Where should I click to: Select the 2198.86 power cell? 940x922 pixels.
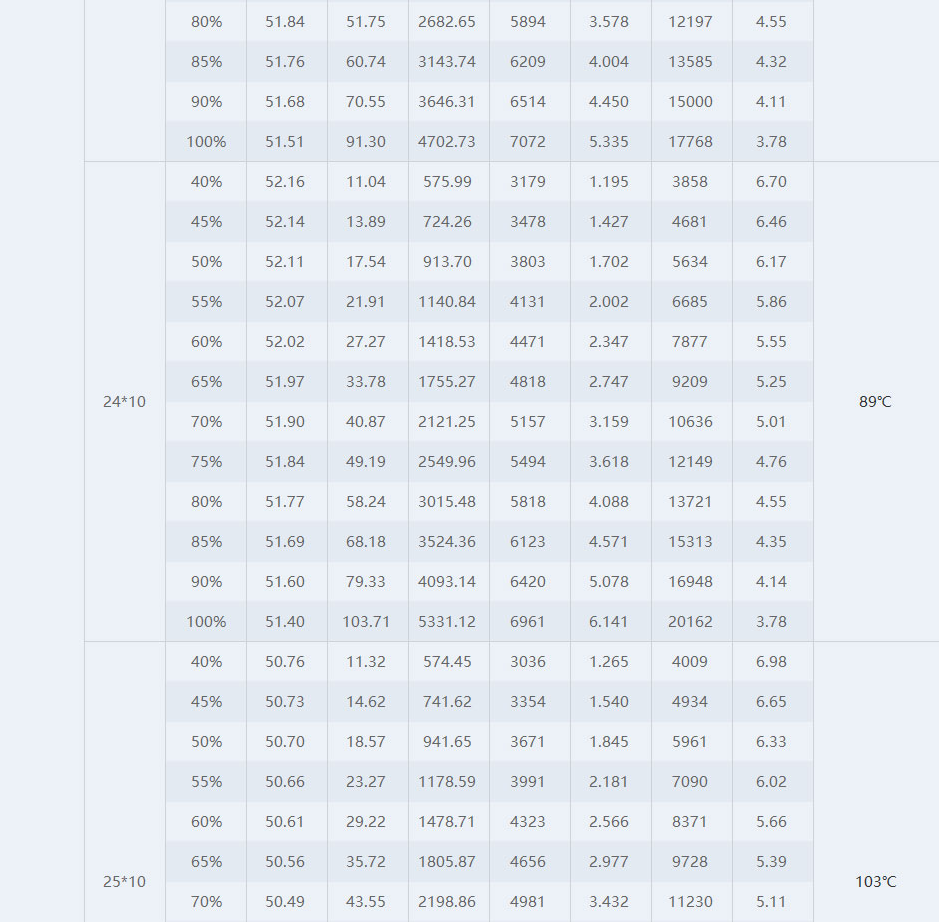coord(447,902)
